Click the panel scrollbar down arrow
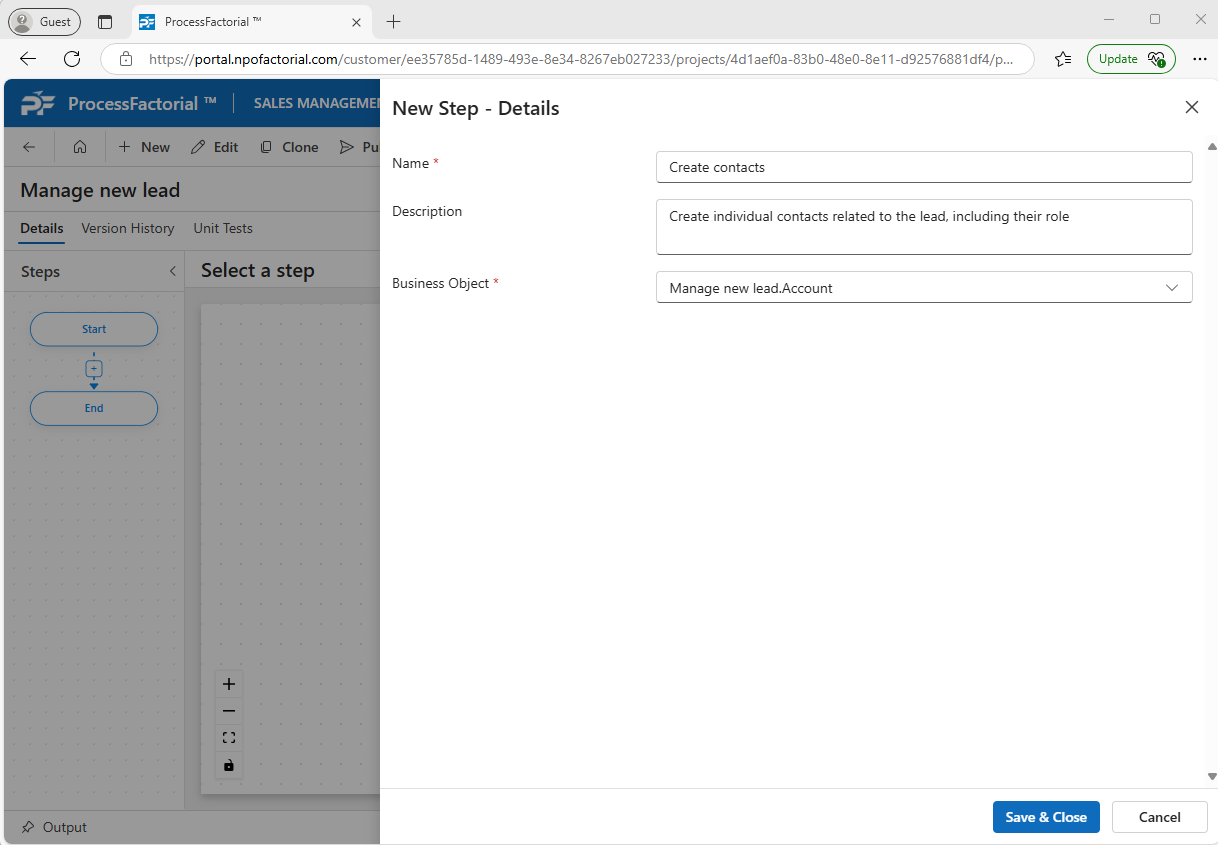The image size is (1218, 845). coord(1212,776)
